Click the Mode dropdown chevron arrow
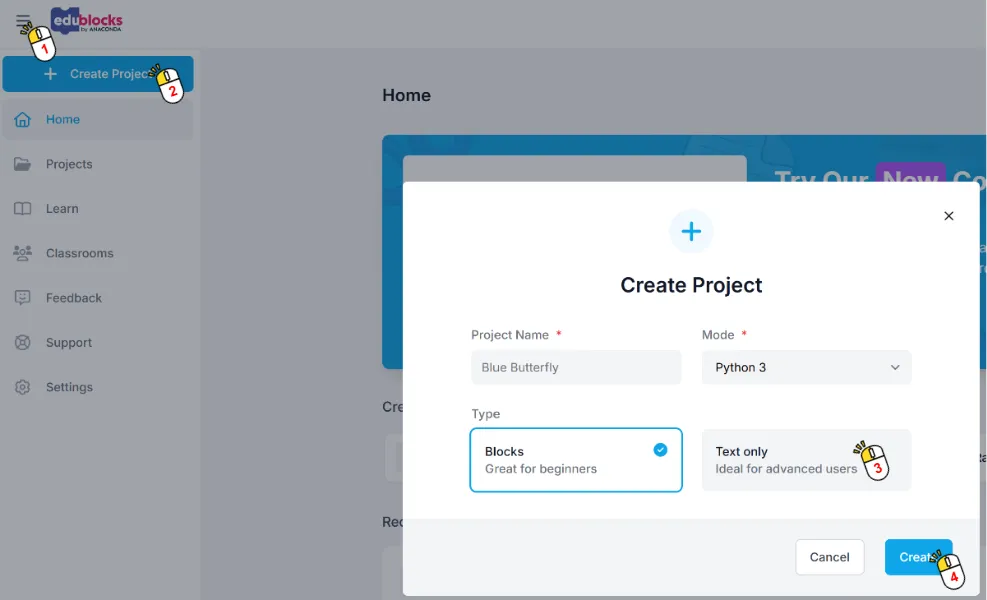 click(895, 367)
